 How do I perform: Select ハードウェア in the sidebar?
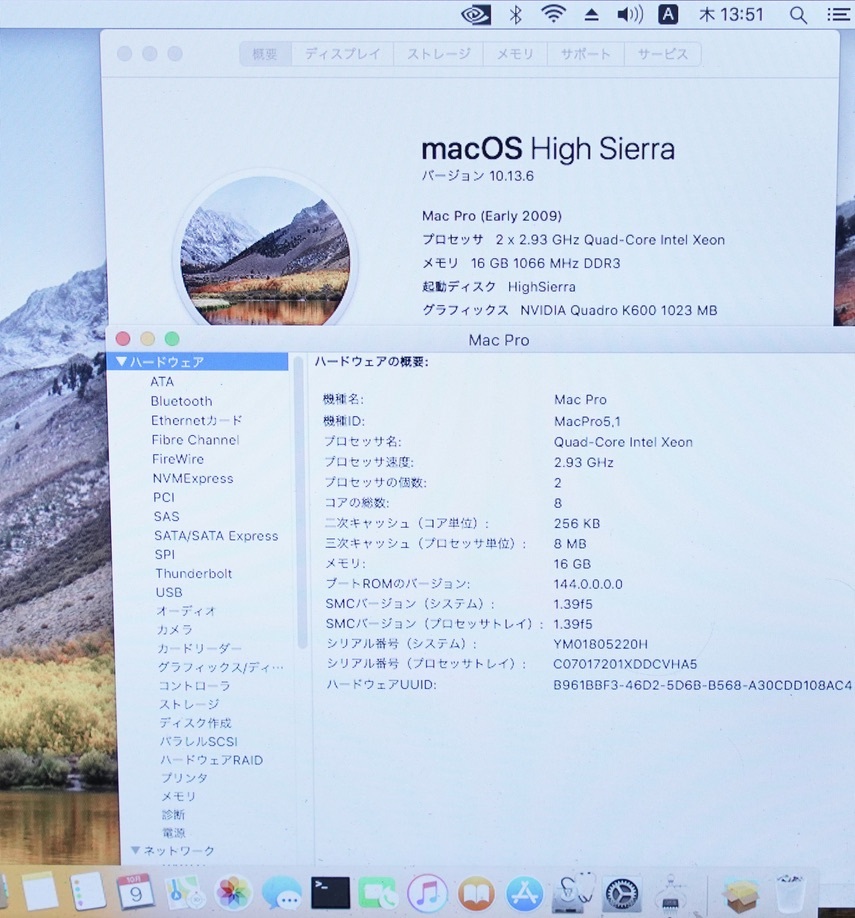198,362
